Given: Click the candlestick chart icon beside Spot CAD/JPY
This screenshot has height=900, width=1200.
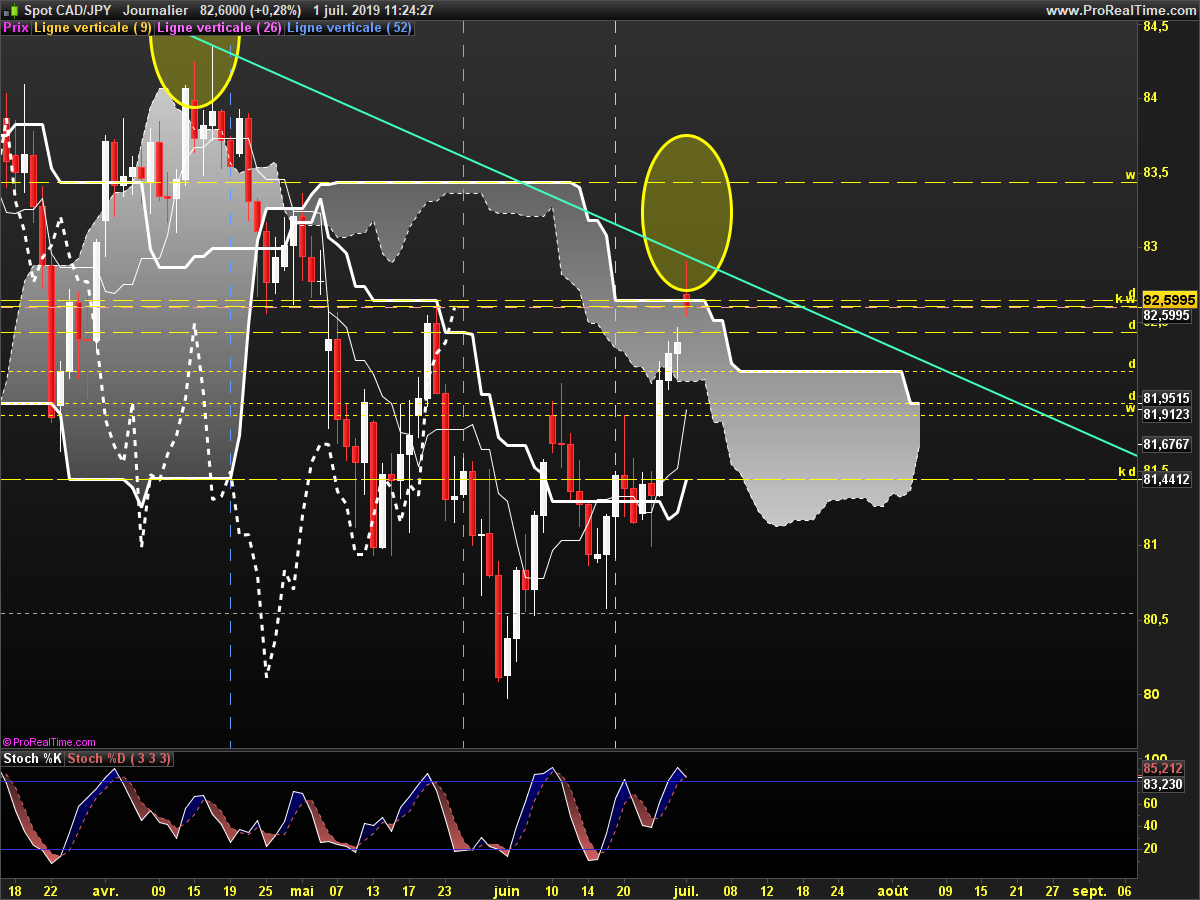Looking at the screenshot, I should click(11, 10).
